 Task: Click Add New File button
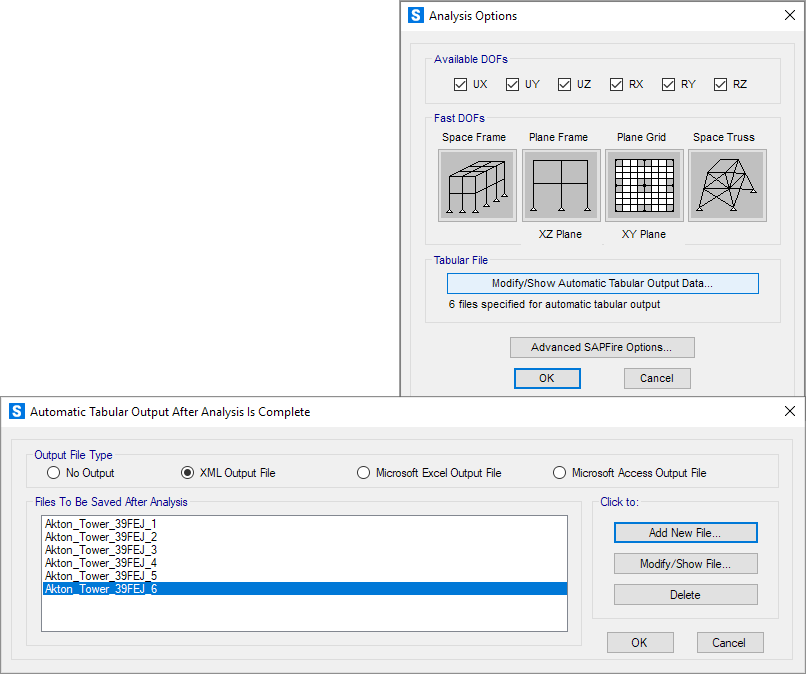click(685, 533)
